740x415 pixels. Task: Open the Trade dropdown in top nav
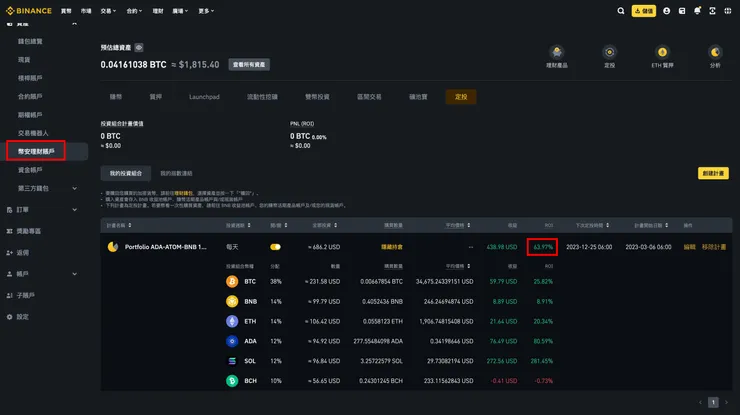tap(108, 11)
